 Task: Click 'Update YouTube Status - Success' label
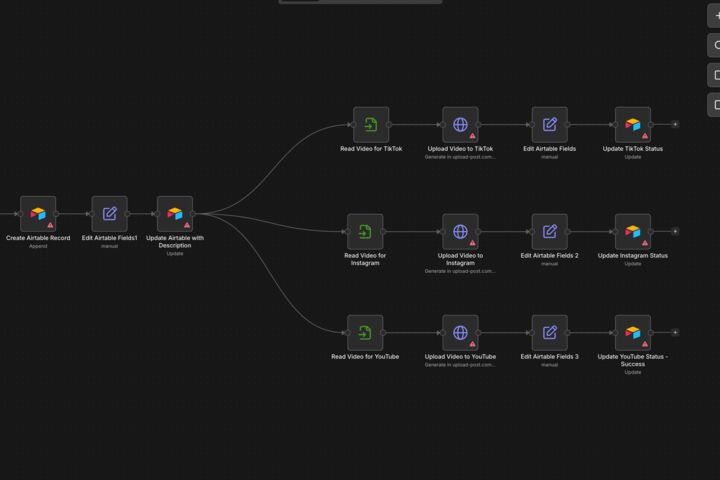coord(633,360)
